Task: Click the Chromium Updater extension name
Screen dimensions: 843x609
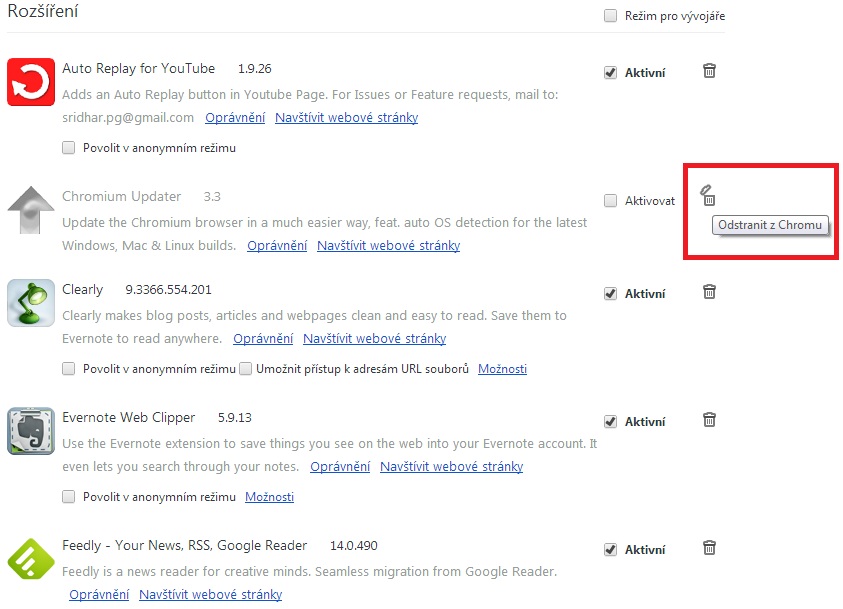Action: click(x=122, y=197)
